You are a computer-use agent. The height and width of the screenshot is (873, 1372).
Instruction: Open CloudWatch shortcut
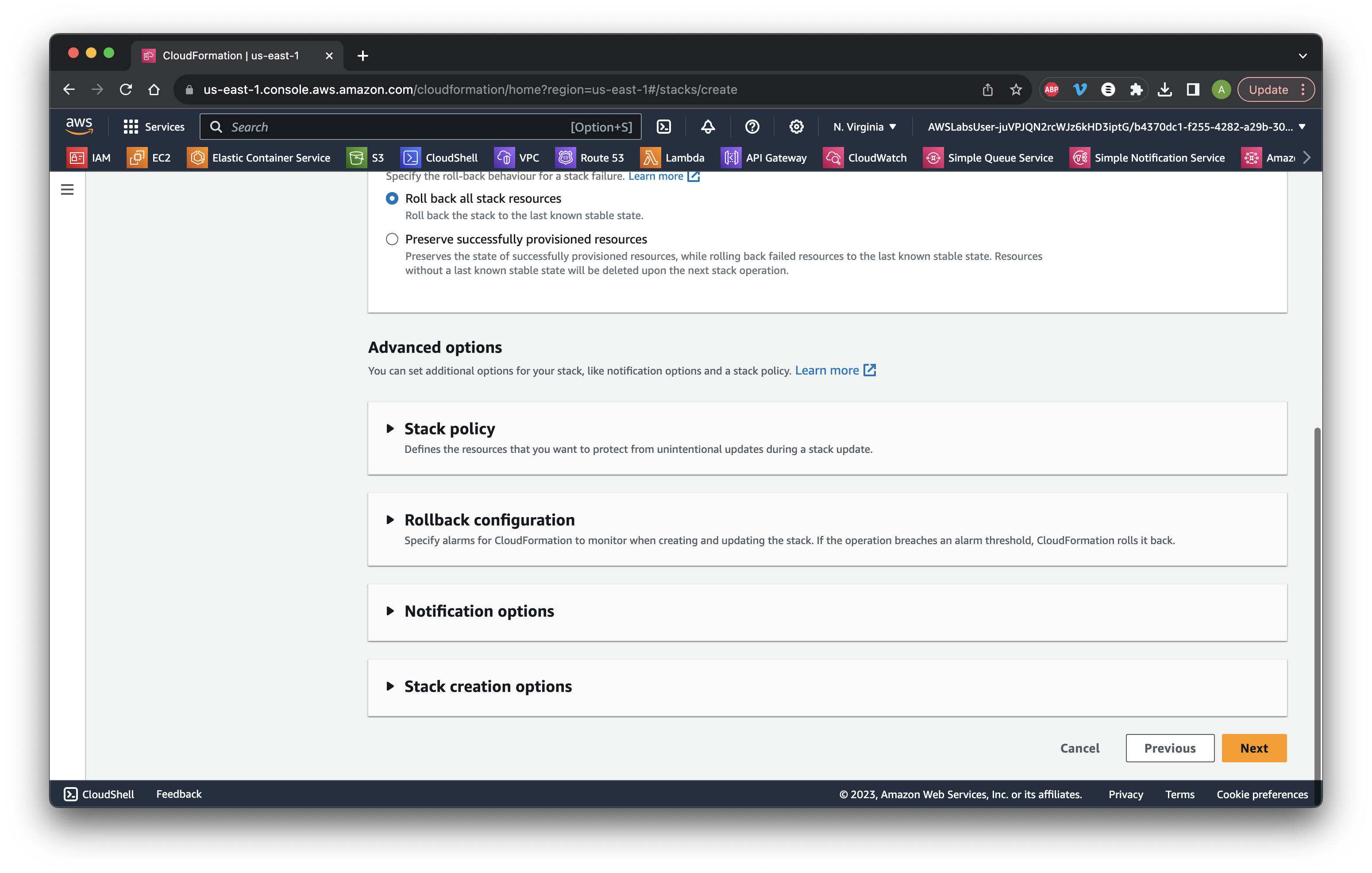865,158
